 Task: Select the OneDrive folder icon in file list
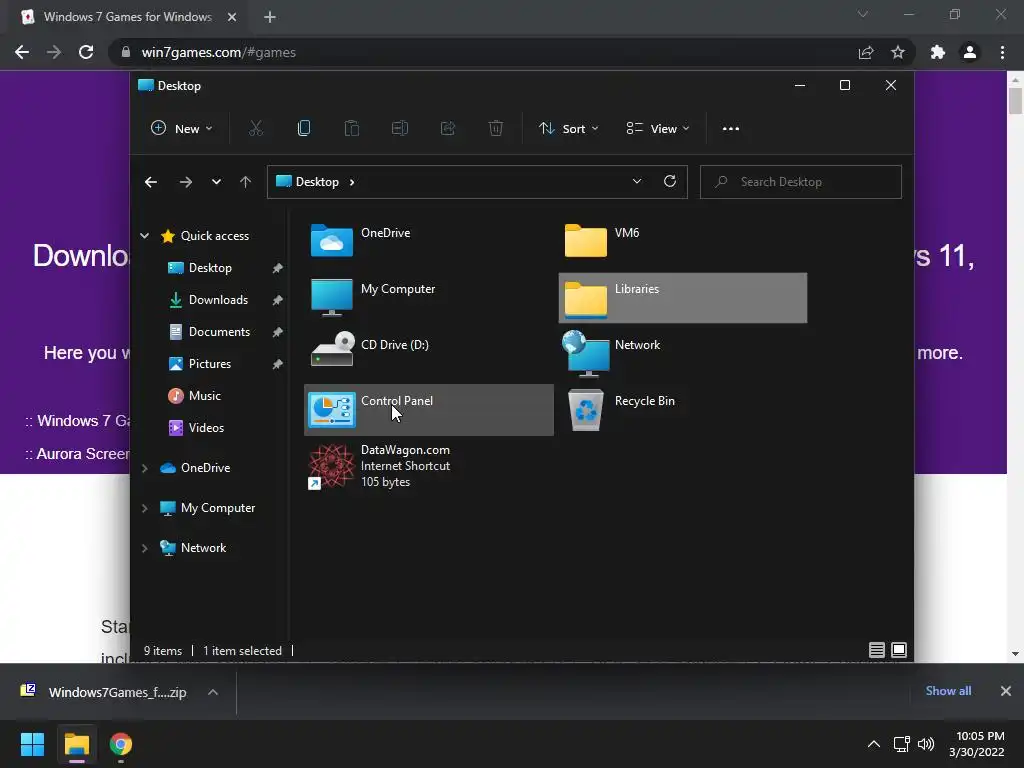click(332, 240)
